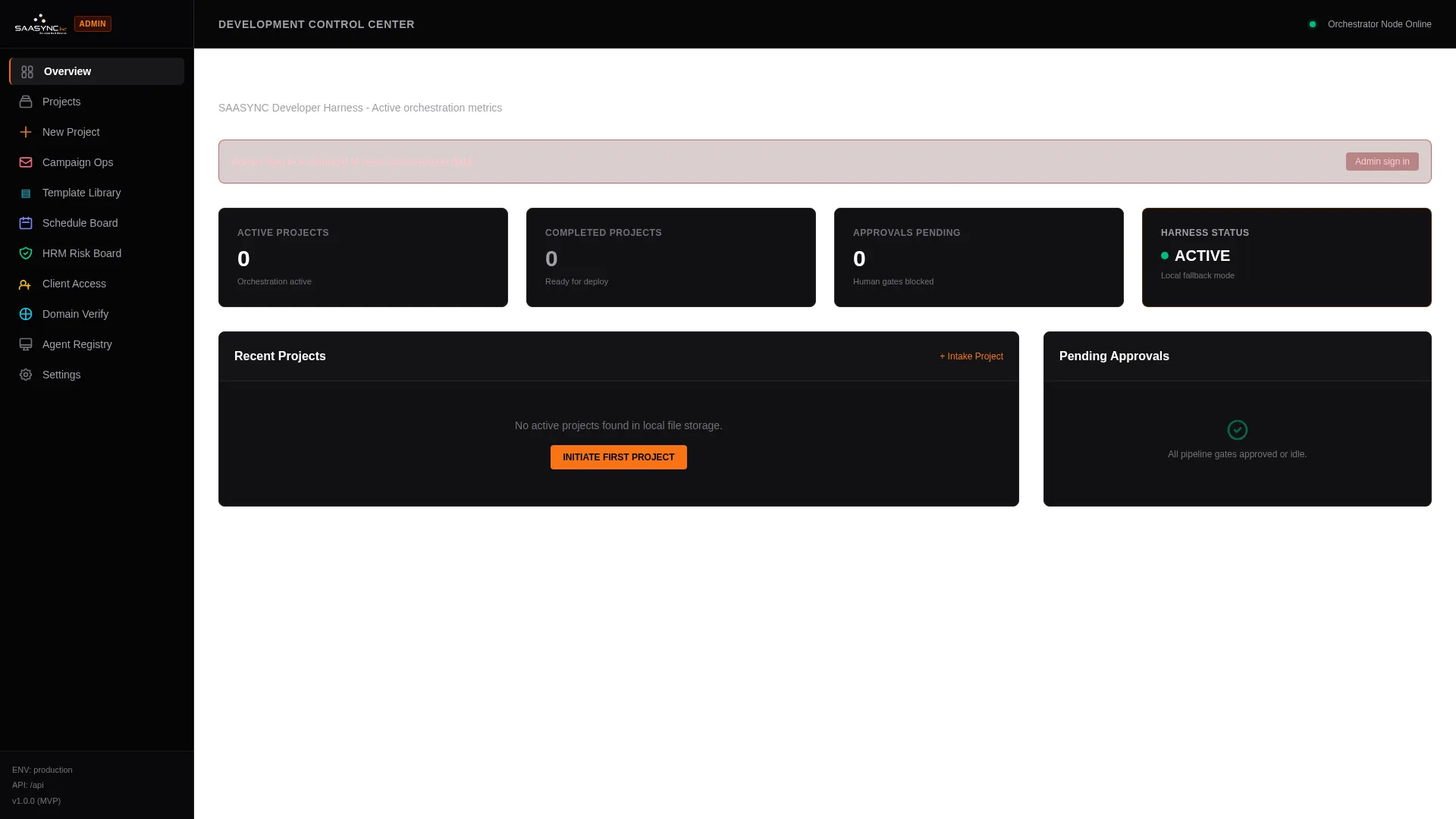The height and width of the screenshot is (819, 1456).
Task: Click the Orchestration active text
Action: coord(275,281)
